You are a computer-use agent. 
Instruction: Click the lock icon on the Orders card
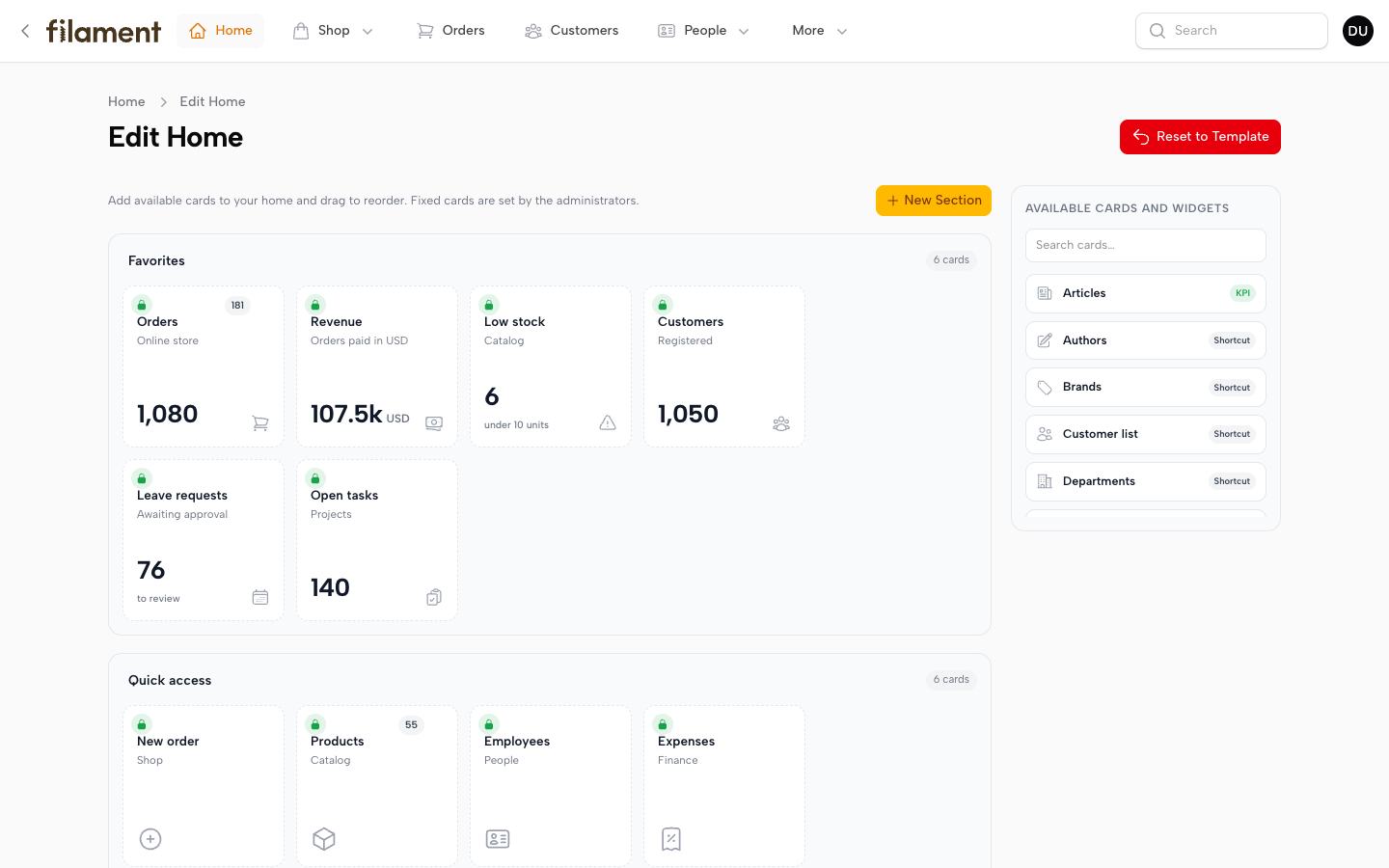[142, 305]
